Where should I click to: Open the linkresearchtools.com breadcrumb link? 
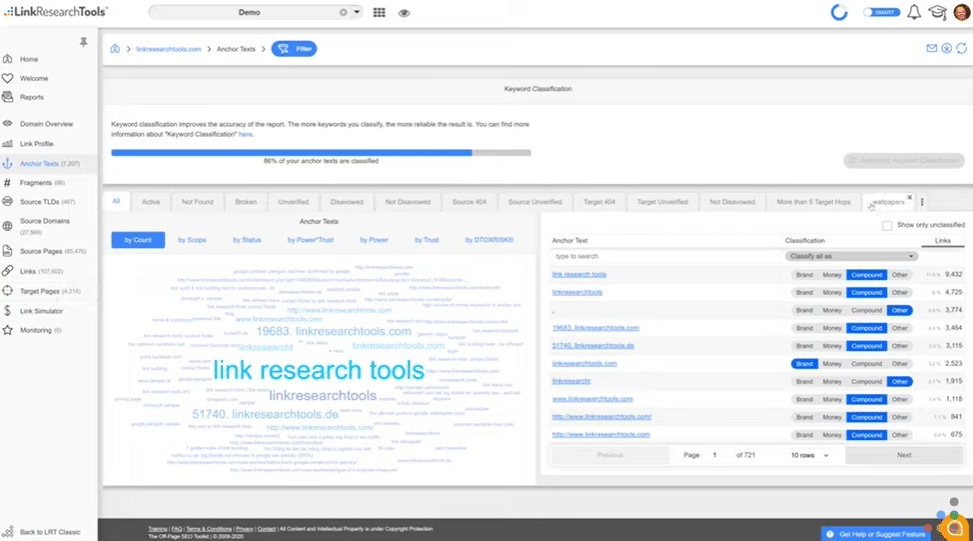tap(169, 49)
